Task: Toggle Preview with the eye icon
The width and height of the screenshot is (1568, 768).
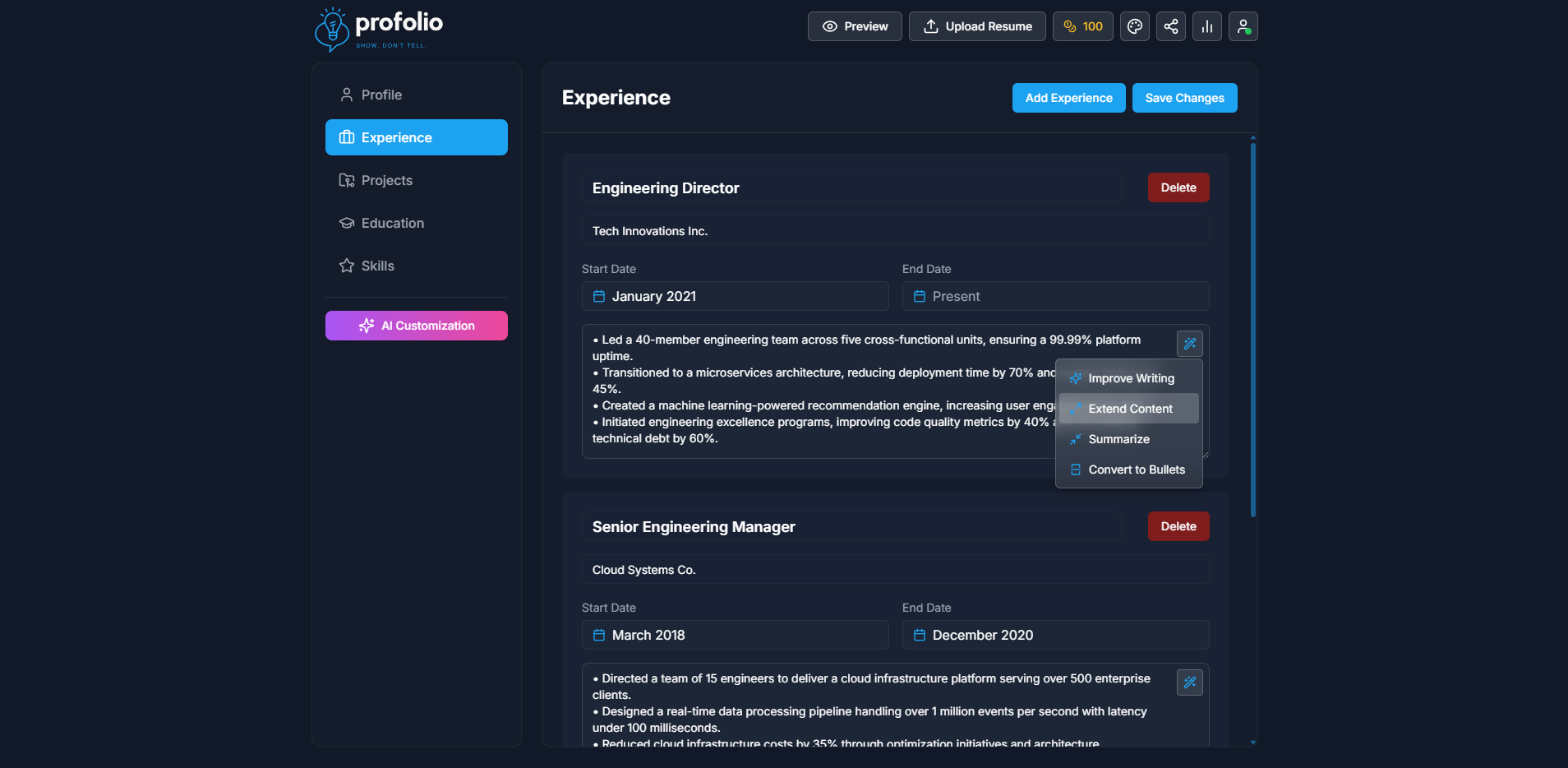Action: (x=855, y=26)
